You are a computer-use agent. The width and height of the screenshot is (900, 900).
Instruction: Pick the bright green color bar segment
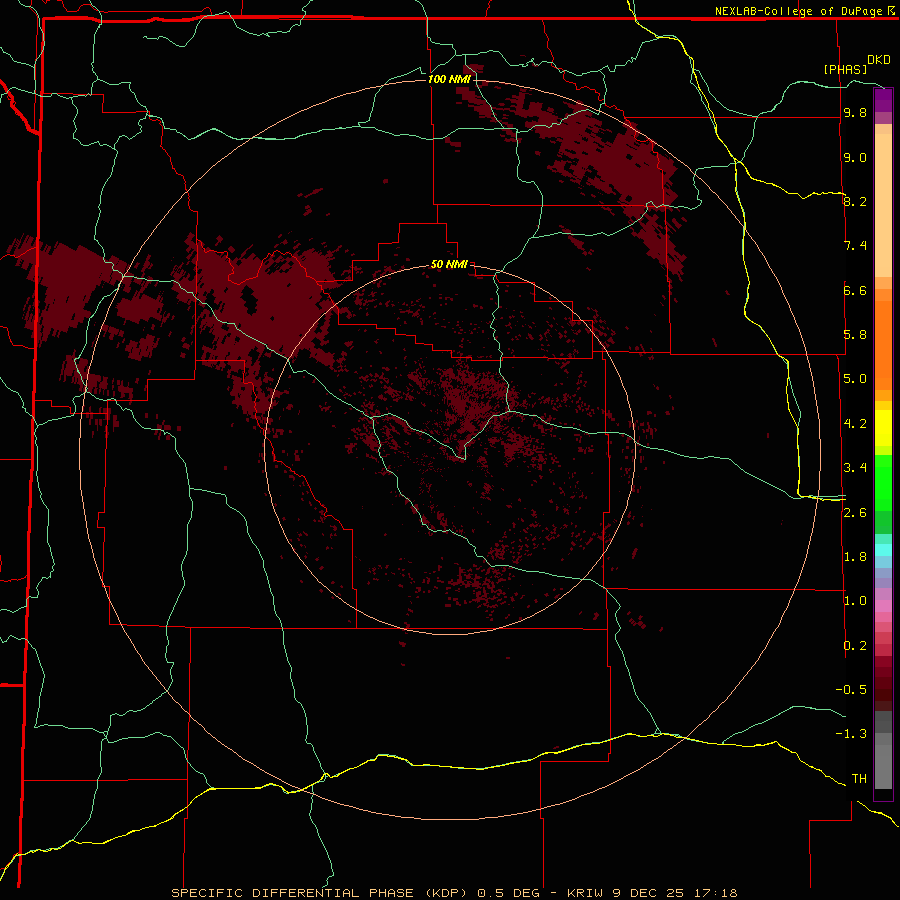point(883,483)
